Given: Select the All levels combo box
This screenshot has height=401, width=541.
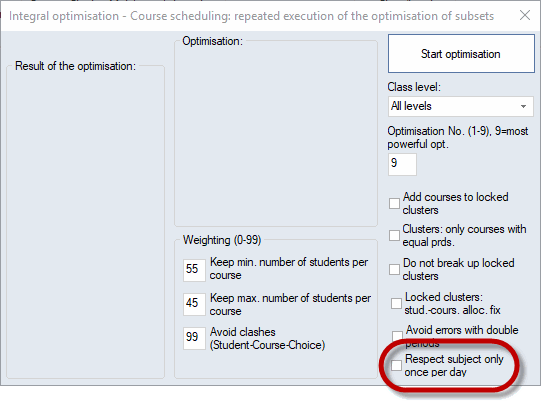Looking at the screenshot, I should pyautogui.click(x=460, y=106).
